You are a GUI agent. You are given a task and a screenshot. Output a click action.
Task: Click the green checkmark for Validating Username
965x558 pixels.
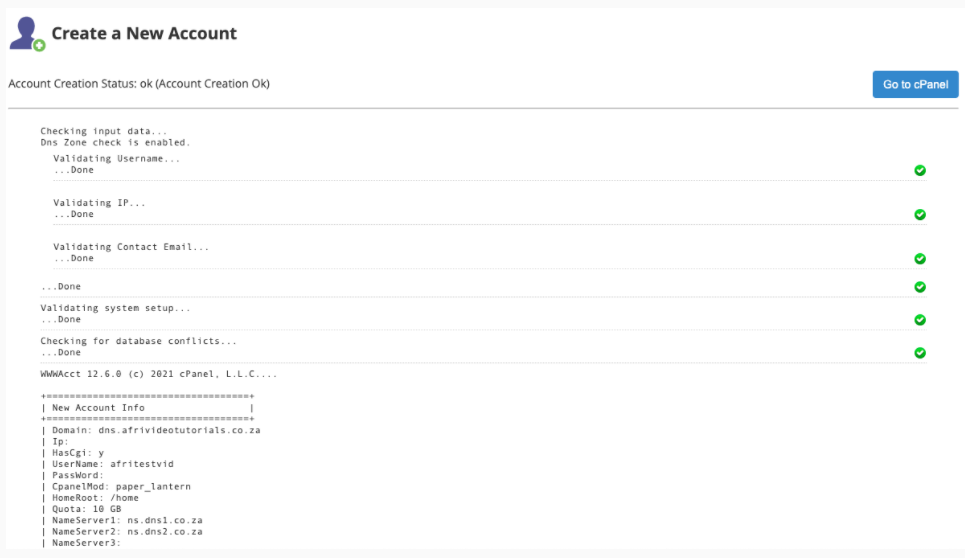tap(920, 171)
